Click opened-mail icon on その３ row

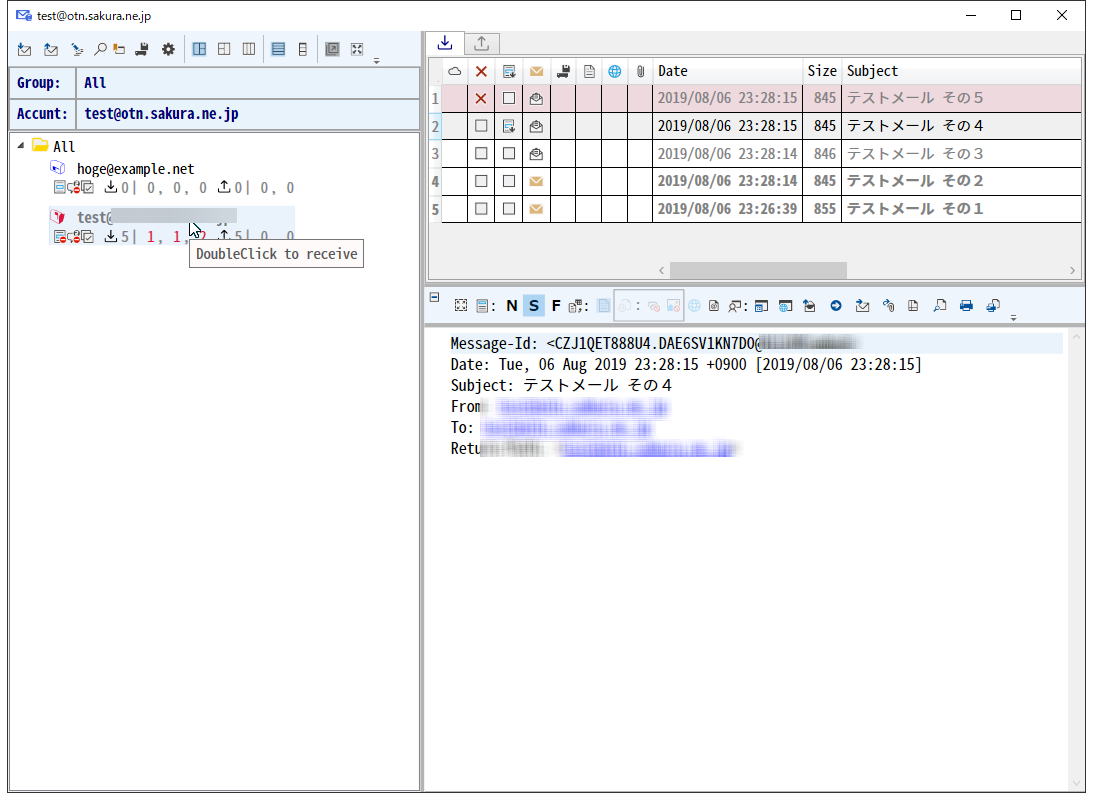[536, 153]
